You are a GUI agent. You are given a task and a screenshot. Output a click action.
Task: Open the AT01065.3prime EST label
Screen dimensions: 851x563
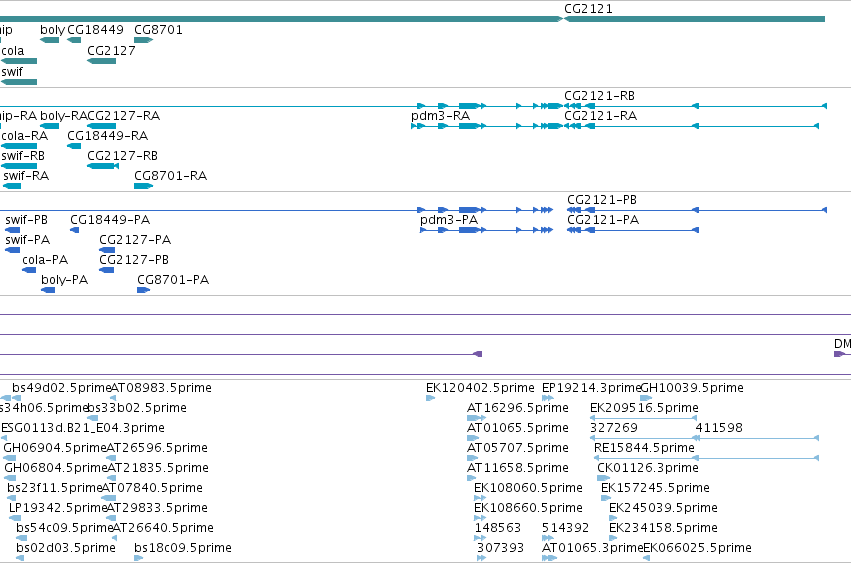(593, 548)
